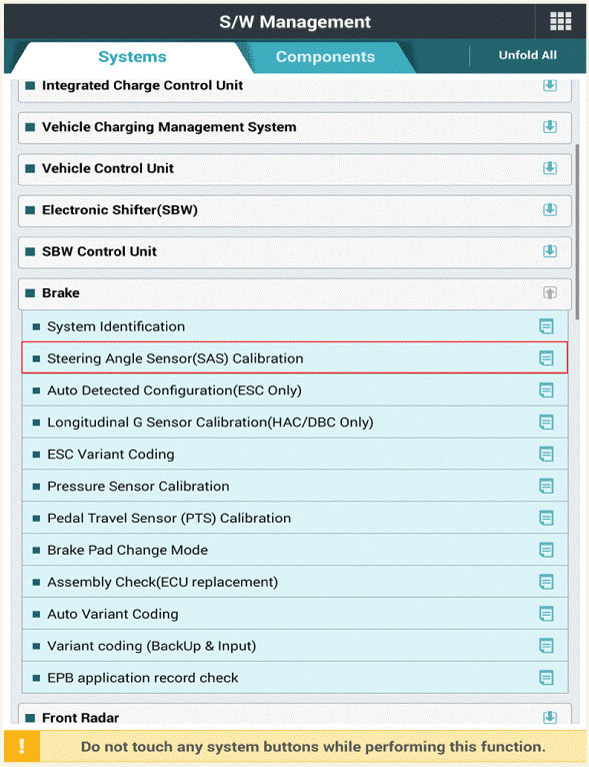Open document icon for Brake Pad Change Mode
The image size is (589, 767).
pyautogui.click(x=546, y=550)
